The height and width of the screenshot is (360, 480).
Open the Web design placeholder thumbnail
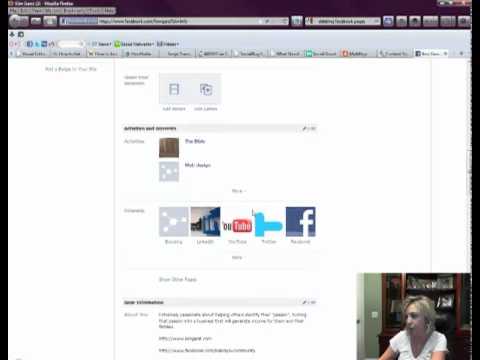point(169,171)
